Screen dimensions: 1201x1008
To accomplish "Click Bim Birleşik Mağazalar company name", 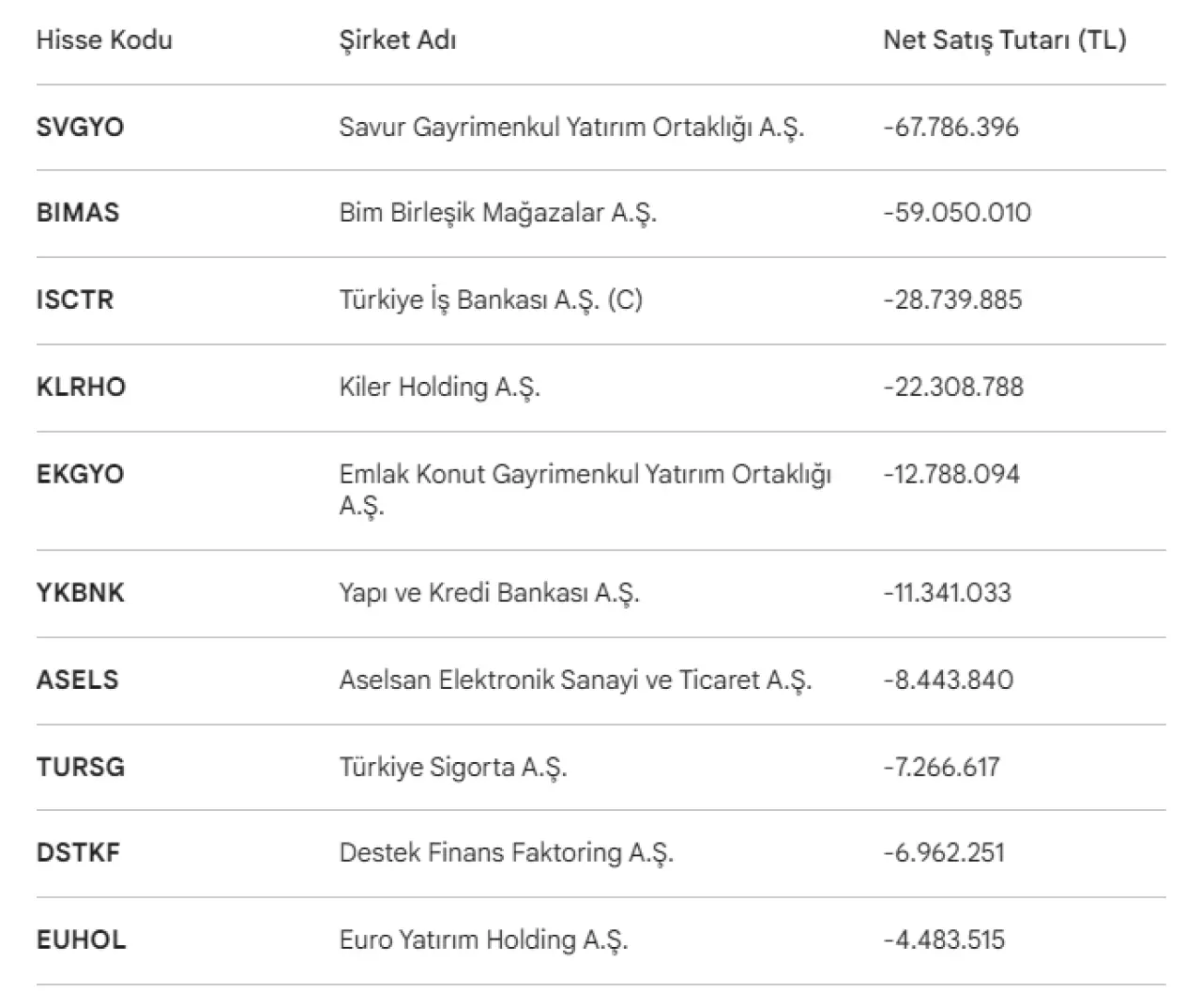I will (x=497, y=213).
